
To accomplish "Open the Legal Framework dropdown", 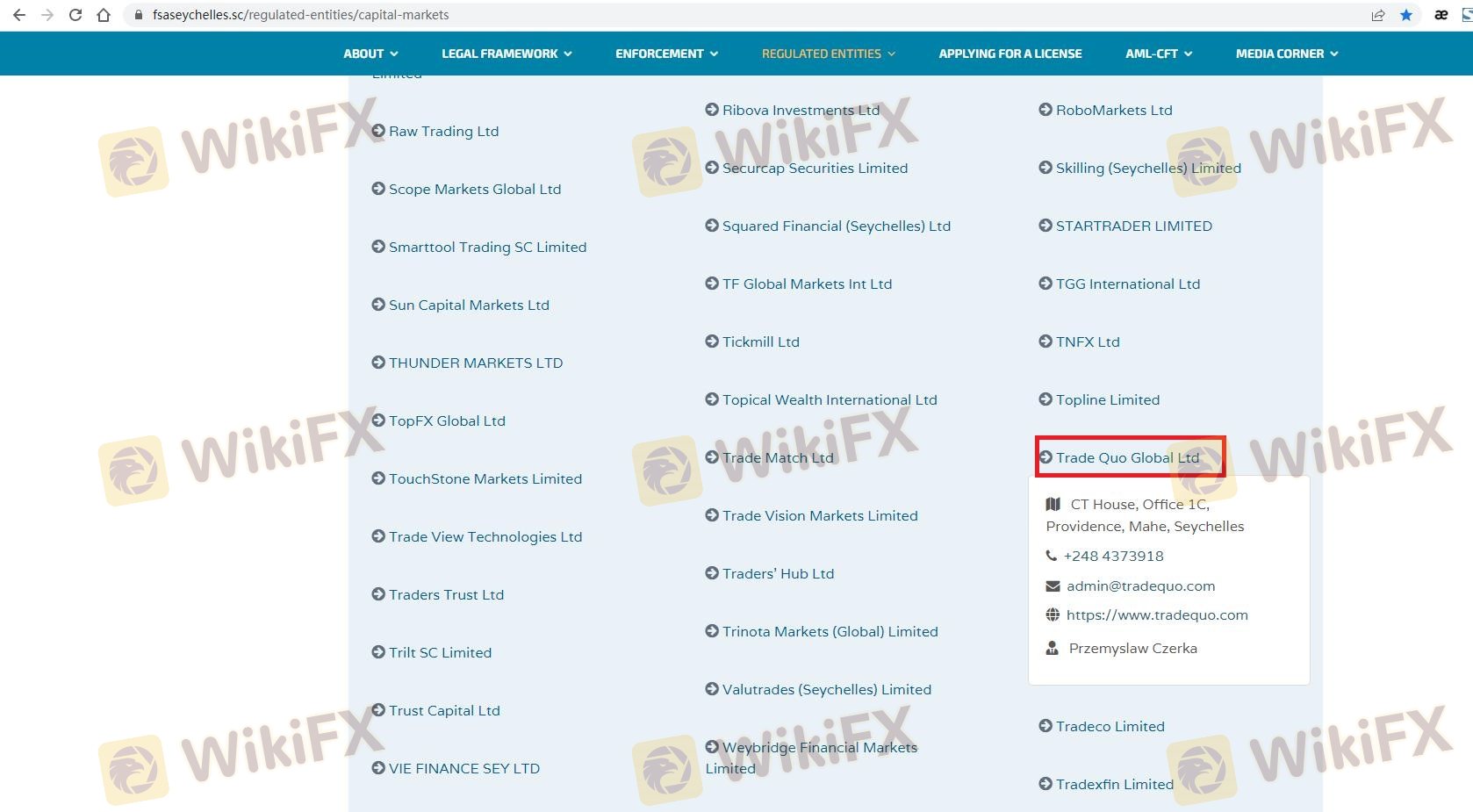I will (x=507, y=54).
